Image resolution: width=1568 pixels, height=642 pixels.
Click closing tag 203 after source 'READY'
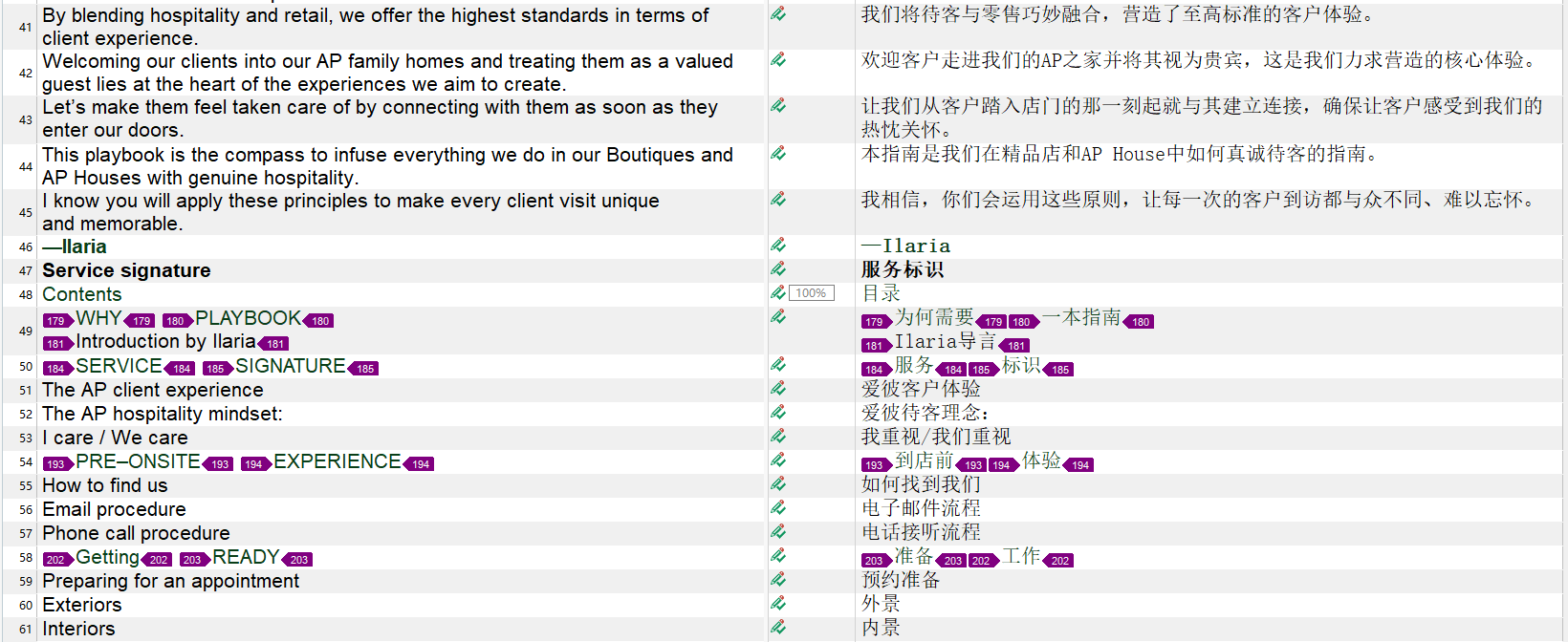click(296, 560)
